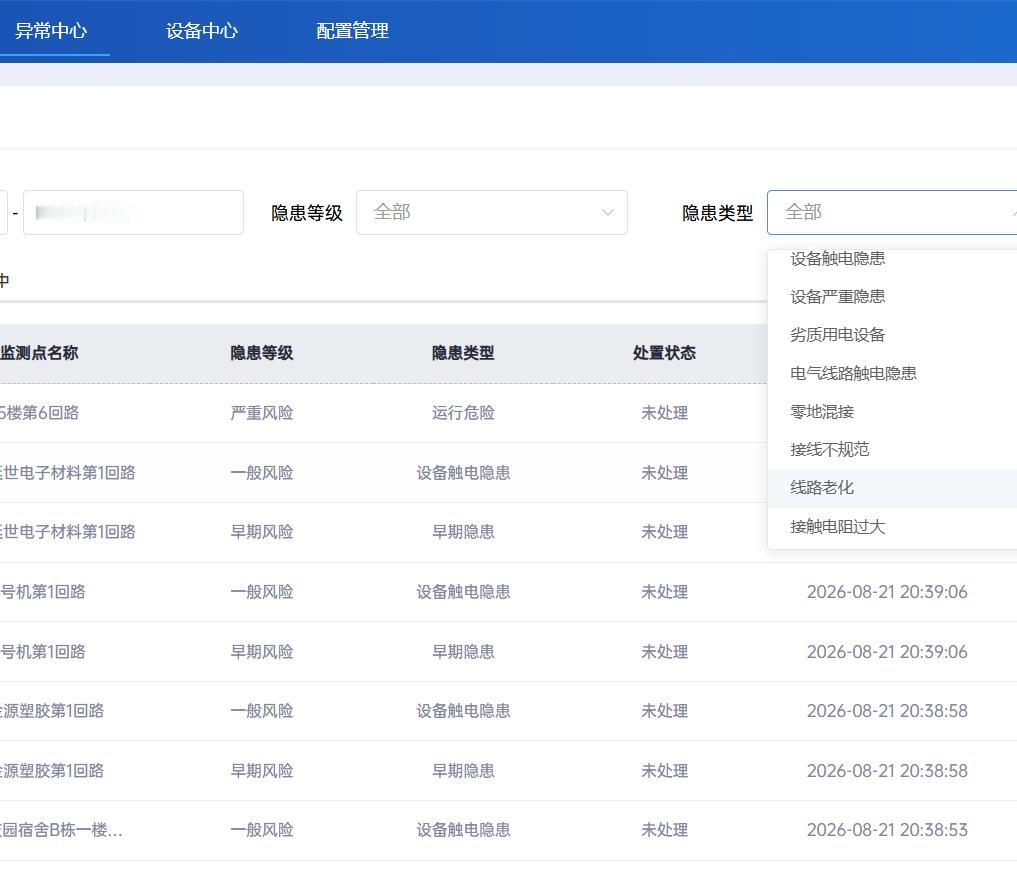Viewport: 1017px width, 873px height.
Task: Click 隐患等级 column header
Action: 261,353
